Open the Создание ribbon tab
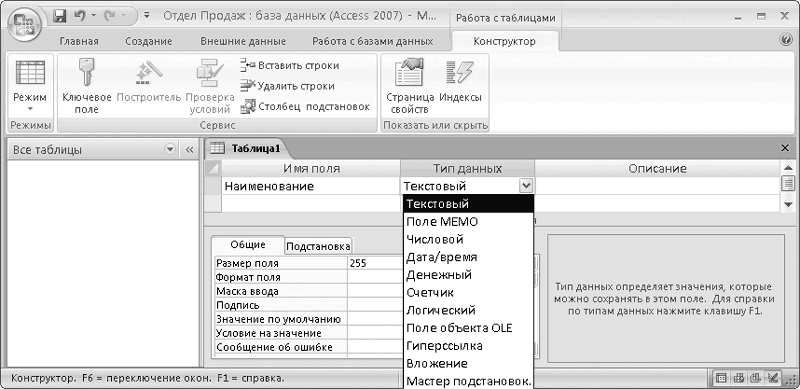 tap(149, 41)
